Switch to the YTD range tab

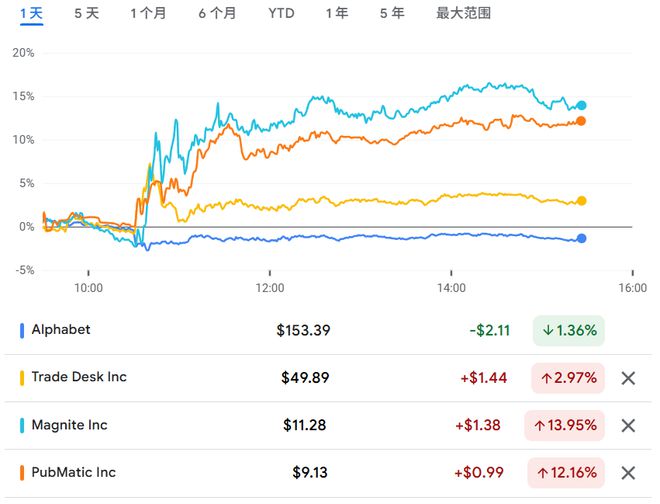click(281, 14)
